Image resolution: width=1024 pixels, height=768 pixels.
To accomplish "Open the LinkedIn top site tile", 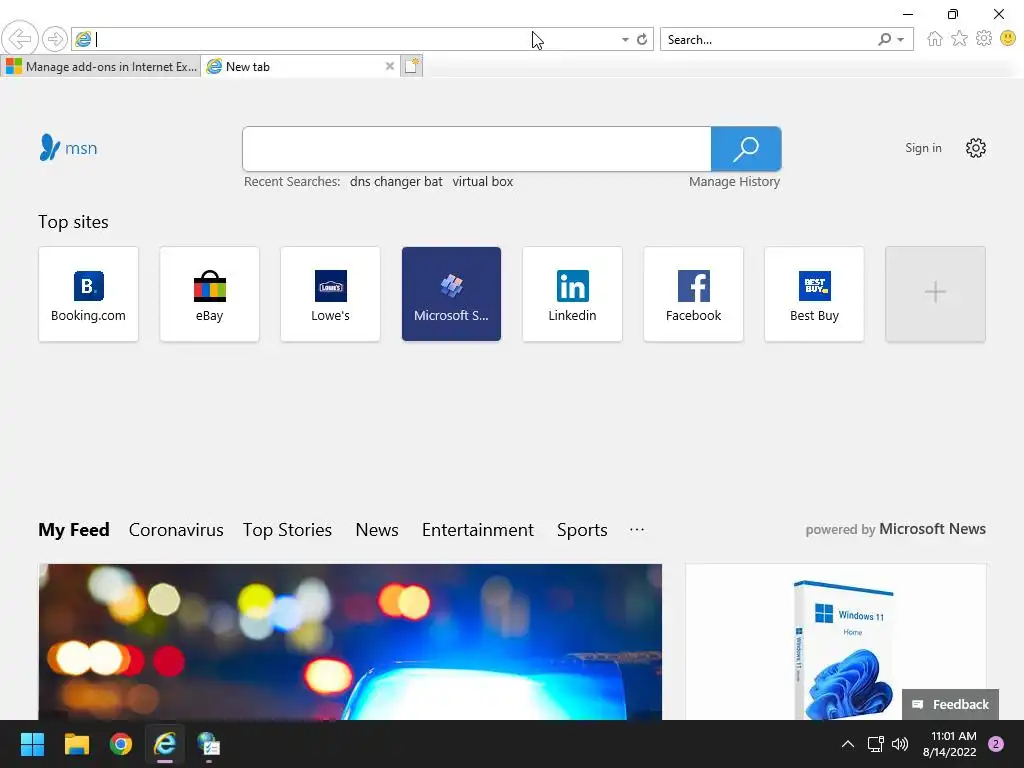I will click(572, 294).
